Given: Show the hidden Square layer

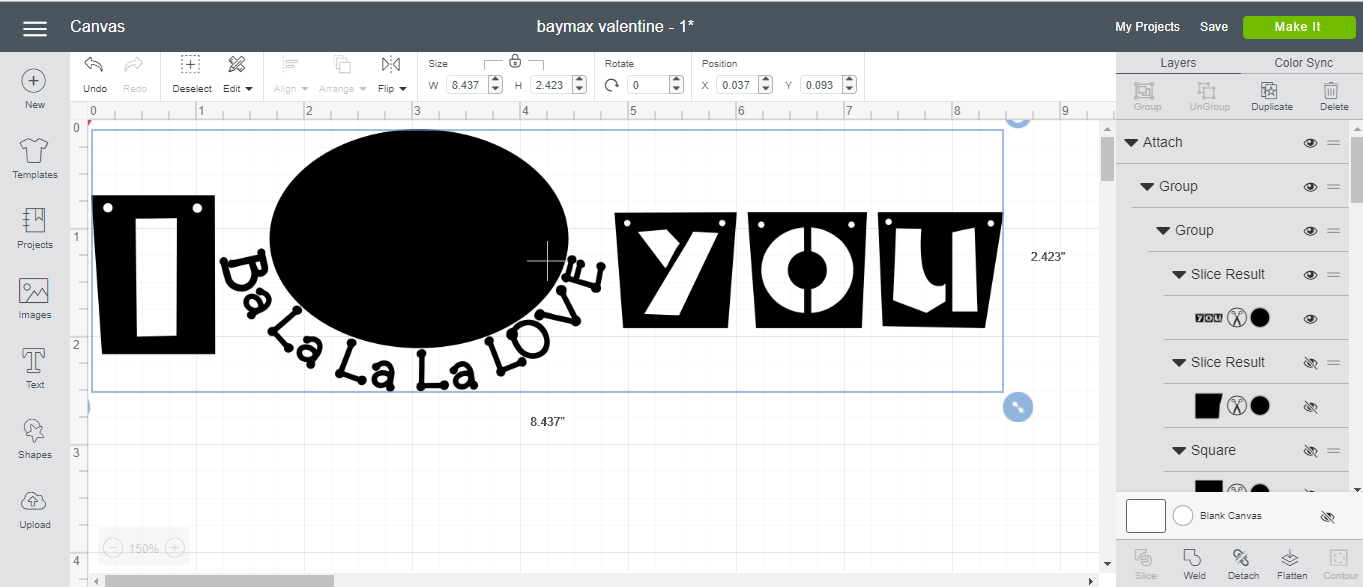Looking at the screenshot, I should (1310, 451).
